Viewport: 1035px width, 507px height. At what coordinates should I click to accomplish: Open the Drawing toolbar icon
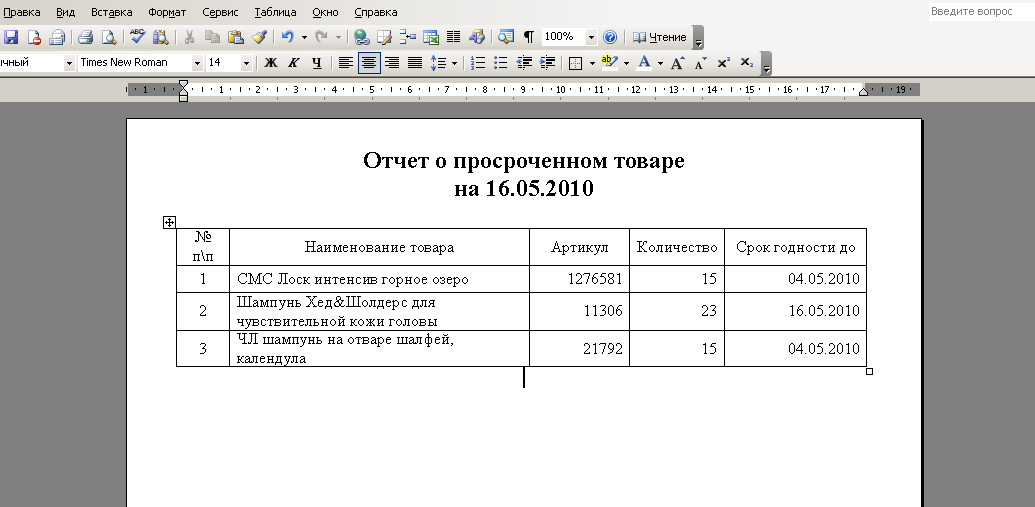tap(477, 37)
